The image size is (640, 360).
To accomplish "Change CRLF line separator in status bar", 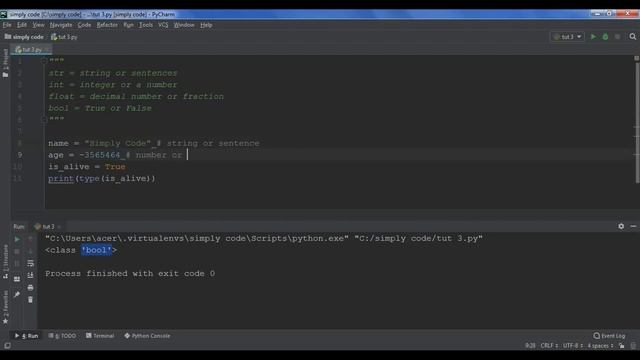I will (x=549, y=346).
